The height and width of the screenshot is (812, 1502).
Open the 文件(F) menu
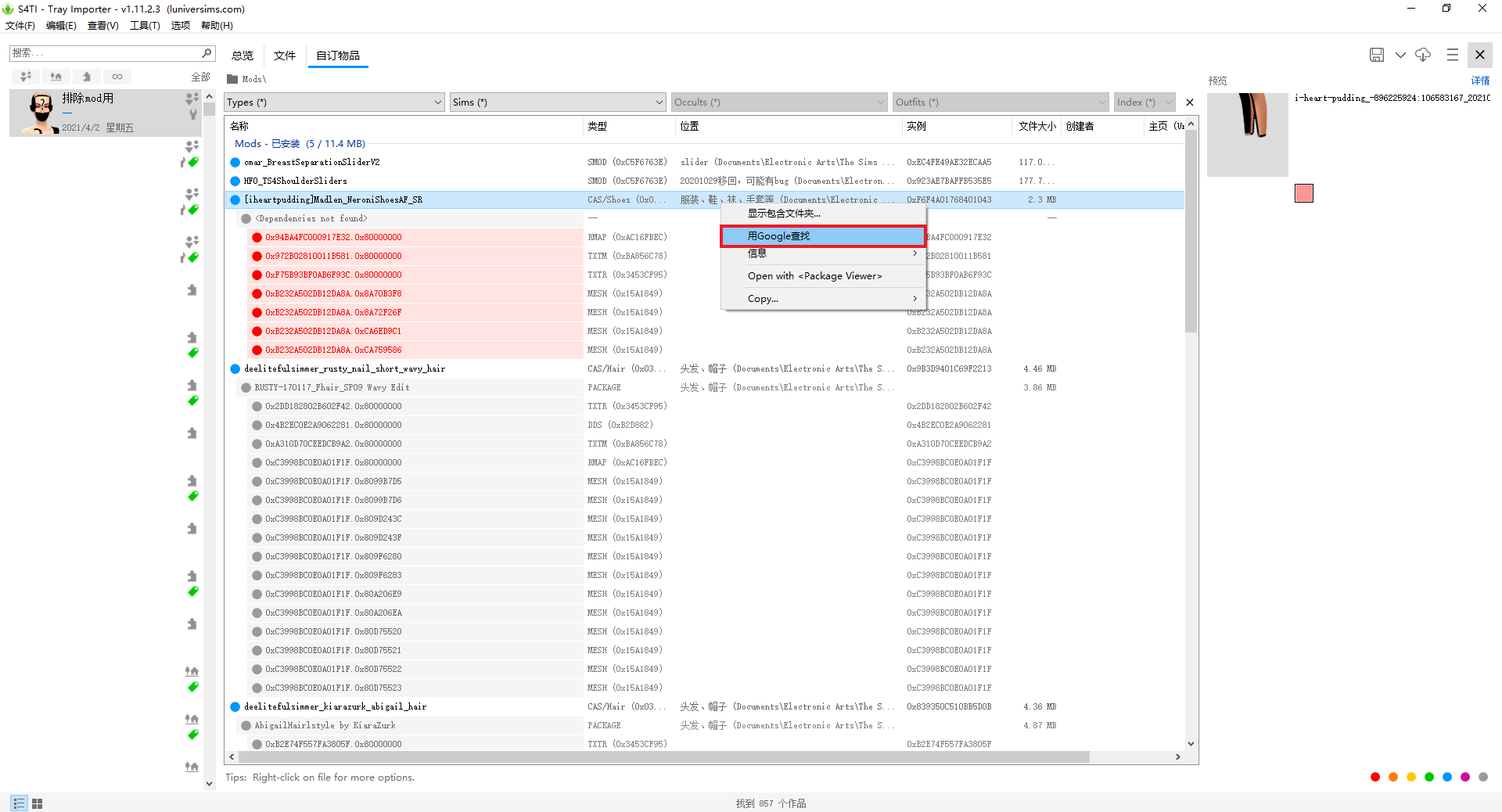[20, 26]
